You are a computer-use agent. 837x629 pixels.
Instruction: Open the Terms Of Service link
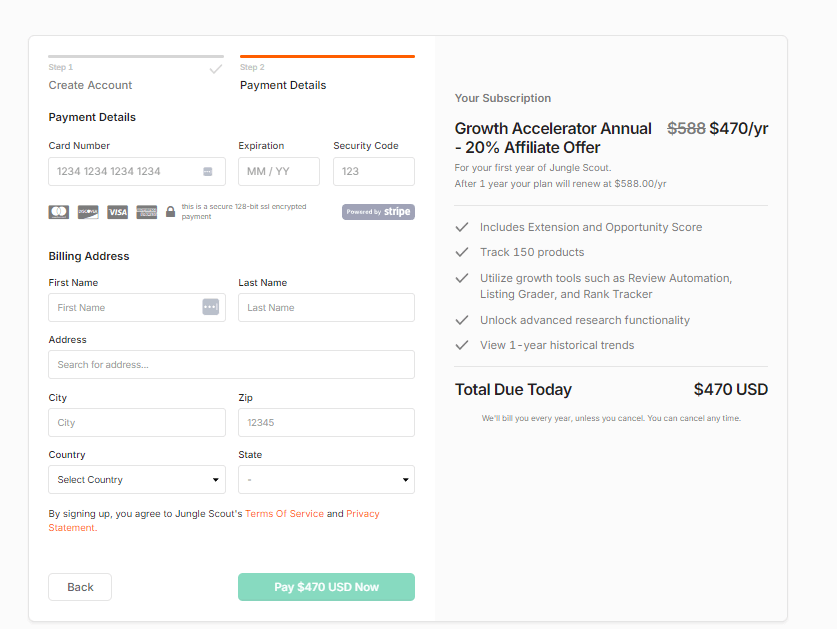click(285, 514)
